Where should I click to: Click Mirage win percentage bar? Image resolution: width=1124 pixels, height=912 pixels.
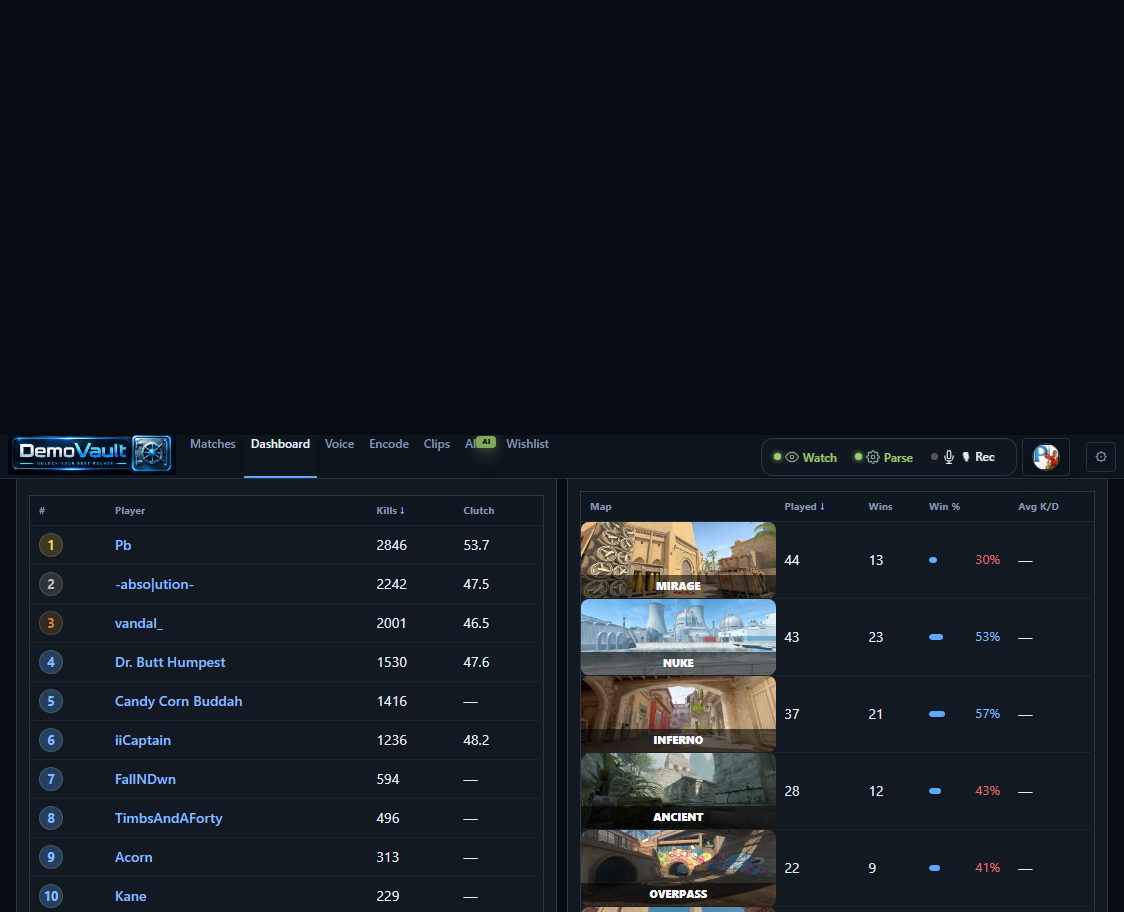click(x=933, y=560)
